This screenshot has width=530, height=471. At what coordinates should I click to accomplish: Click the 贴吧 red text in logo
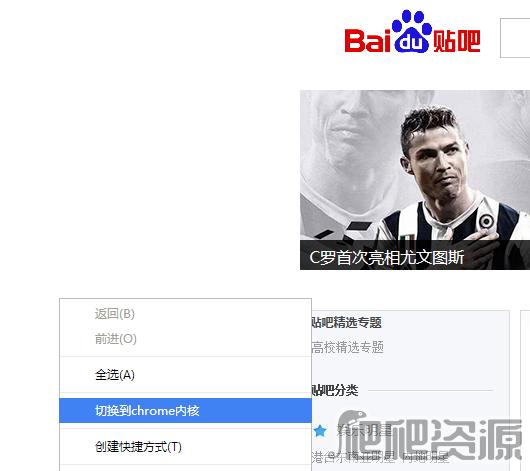pos(457,41)
